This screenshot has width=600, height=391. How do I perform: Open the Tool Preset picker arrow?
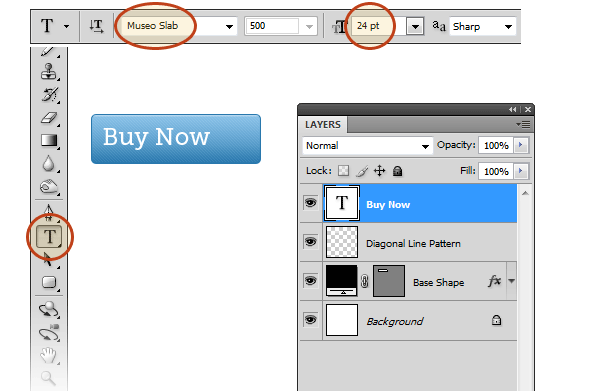click(67, 26)
